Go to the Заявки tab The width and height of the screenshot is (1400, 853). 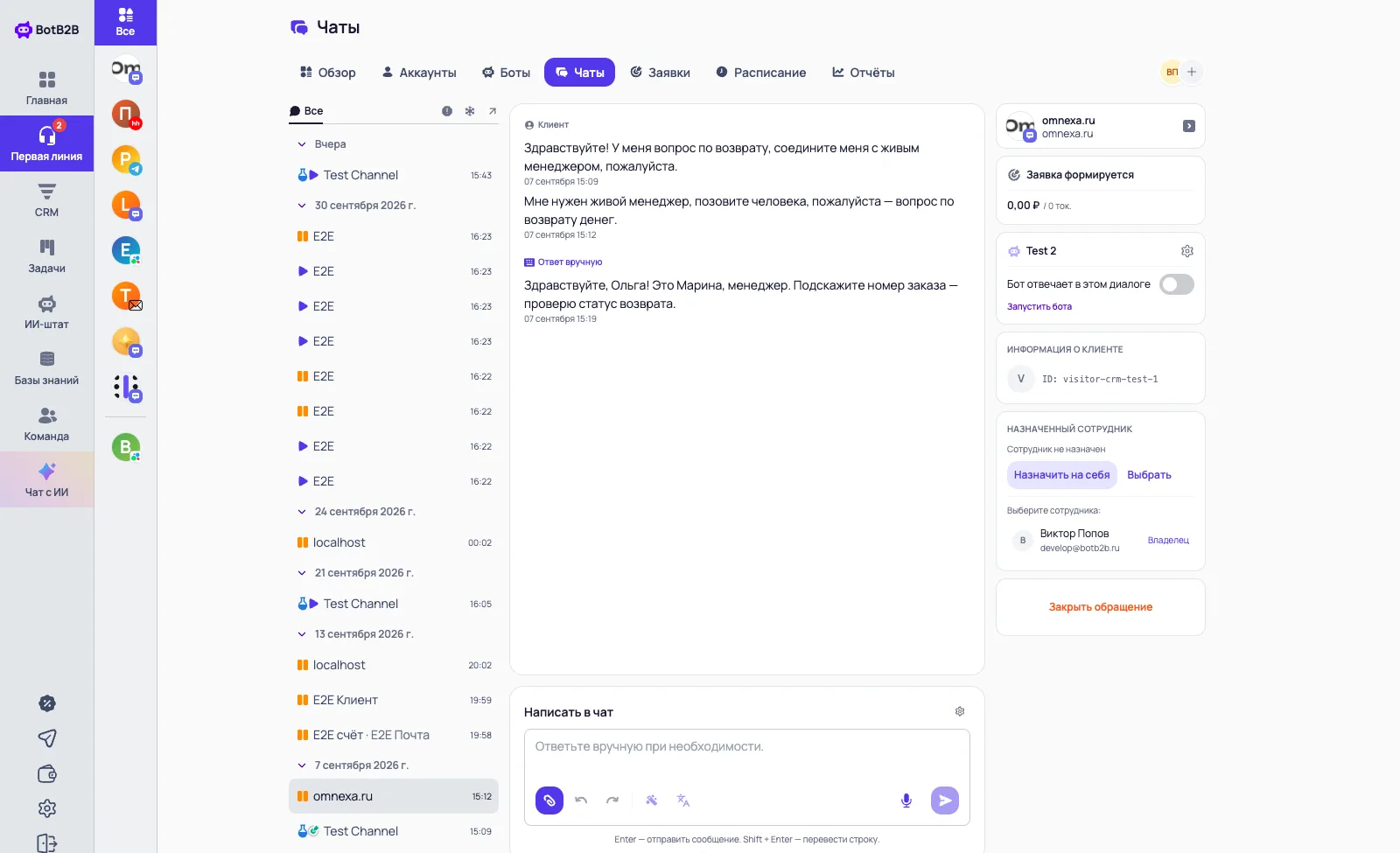pyautogui.click(x=661, y=73)
